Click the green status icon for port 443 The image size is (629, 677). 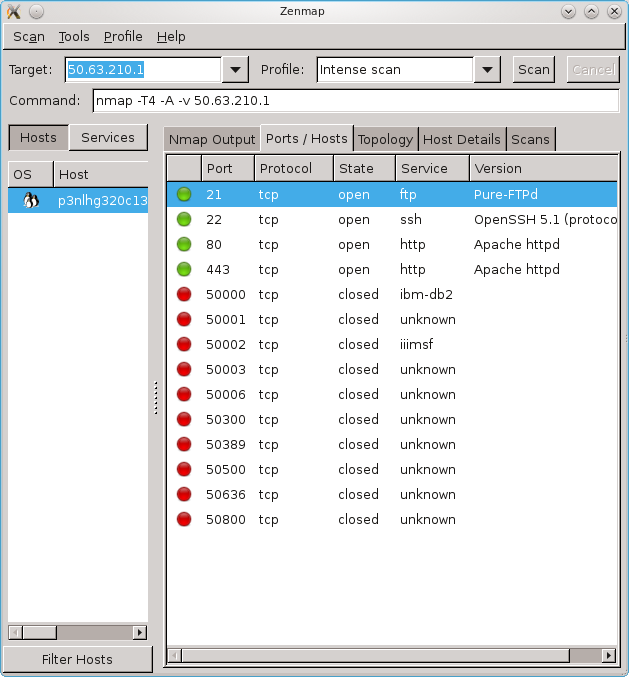tap(184, 269)
